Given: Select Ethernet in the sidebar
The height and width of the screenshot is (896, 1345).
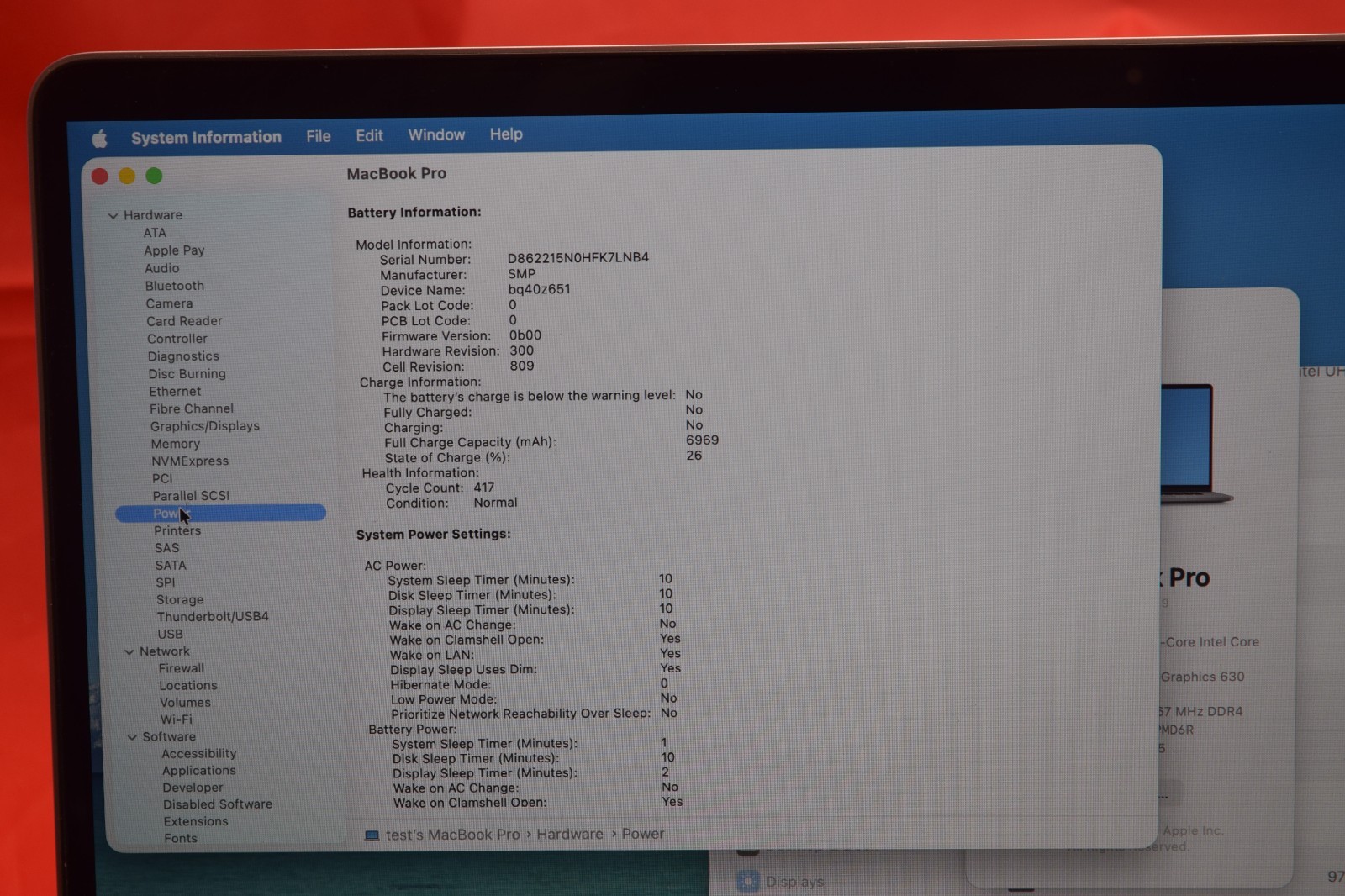Looking at the screenshot, I should (x=175, y=392).
